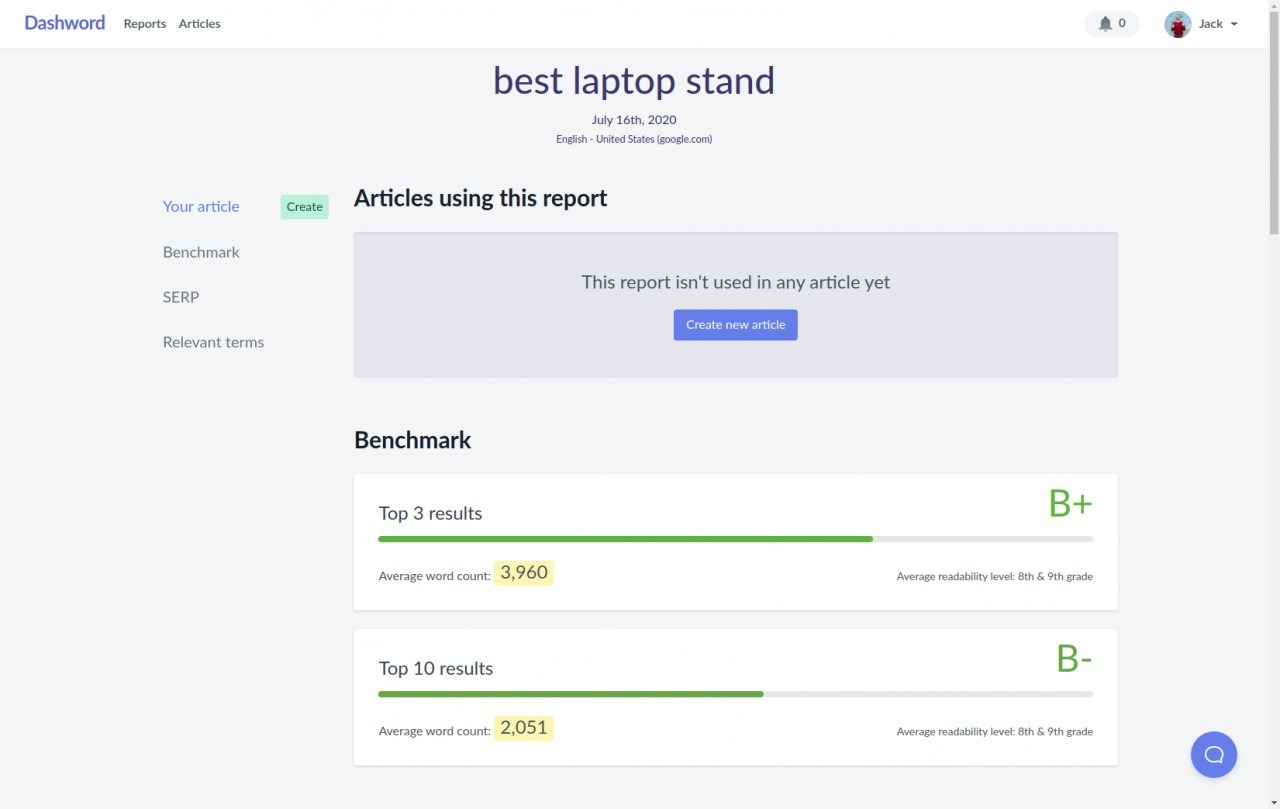Click Top 10 results progress bar
The height and width of the screenshot is (809, 1280).
pos(735,694)
